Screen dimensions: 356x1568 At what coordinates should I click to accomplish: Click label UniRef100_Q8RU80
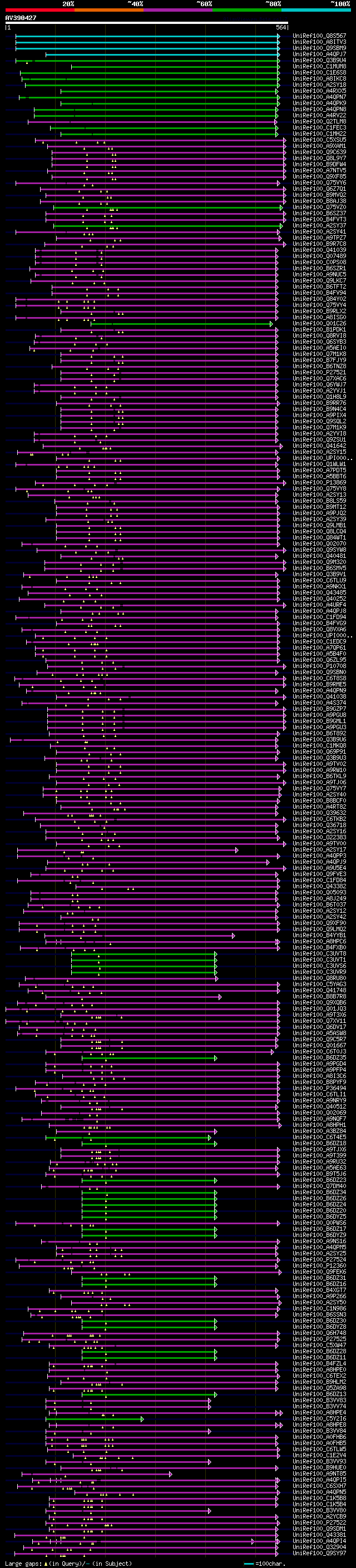pos(319,978)
